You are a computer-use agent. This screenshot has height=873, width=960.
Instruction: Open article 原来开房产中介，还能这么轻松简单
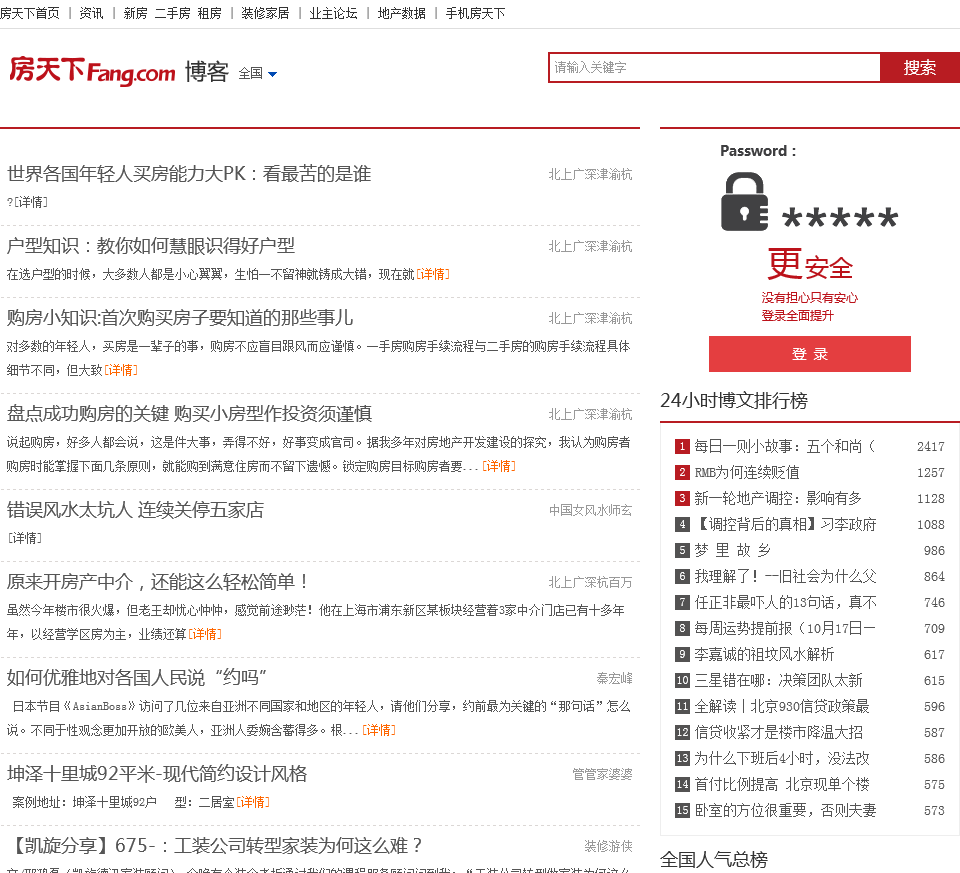click(157, 582)
